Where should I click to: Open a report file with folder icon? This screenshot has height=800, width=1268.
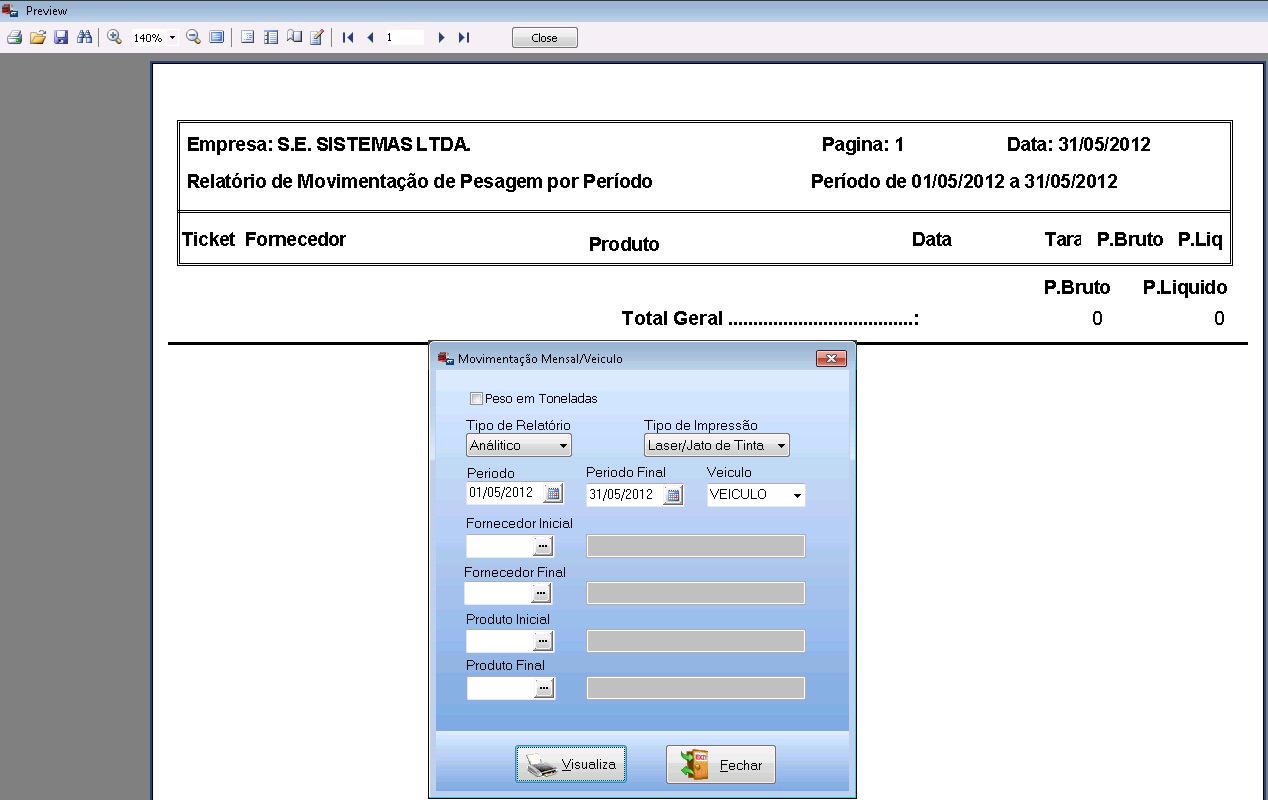37,37
